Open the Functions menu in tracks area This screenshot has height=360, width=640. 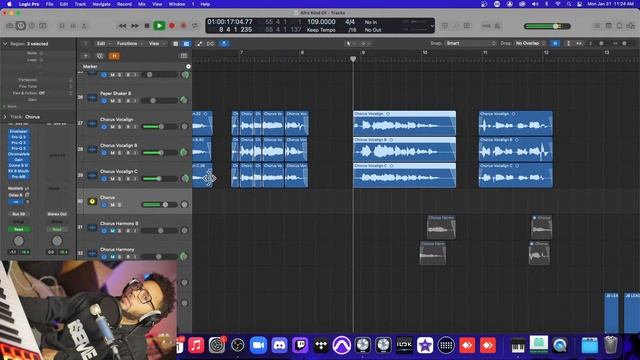(x=129, y=43)
